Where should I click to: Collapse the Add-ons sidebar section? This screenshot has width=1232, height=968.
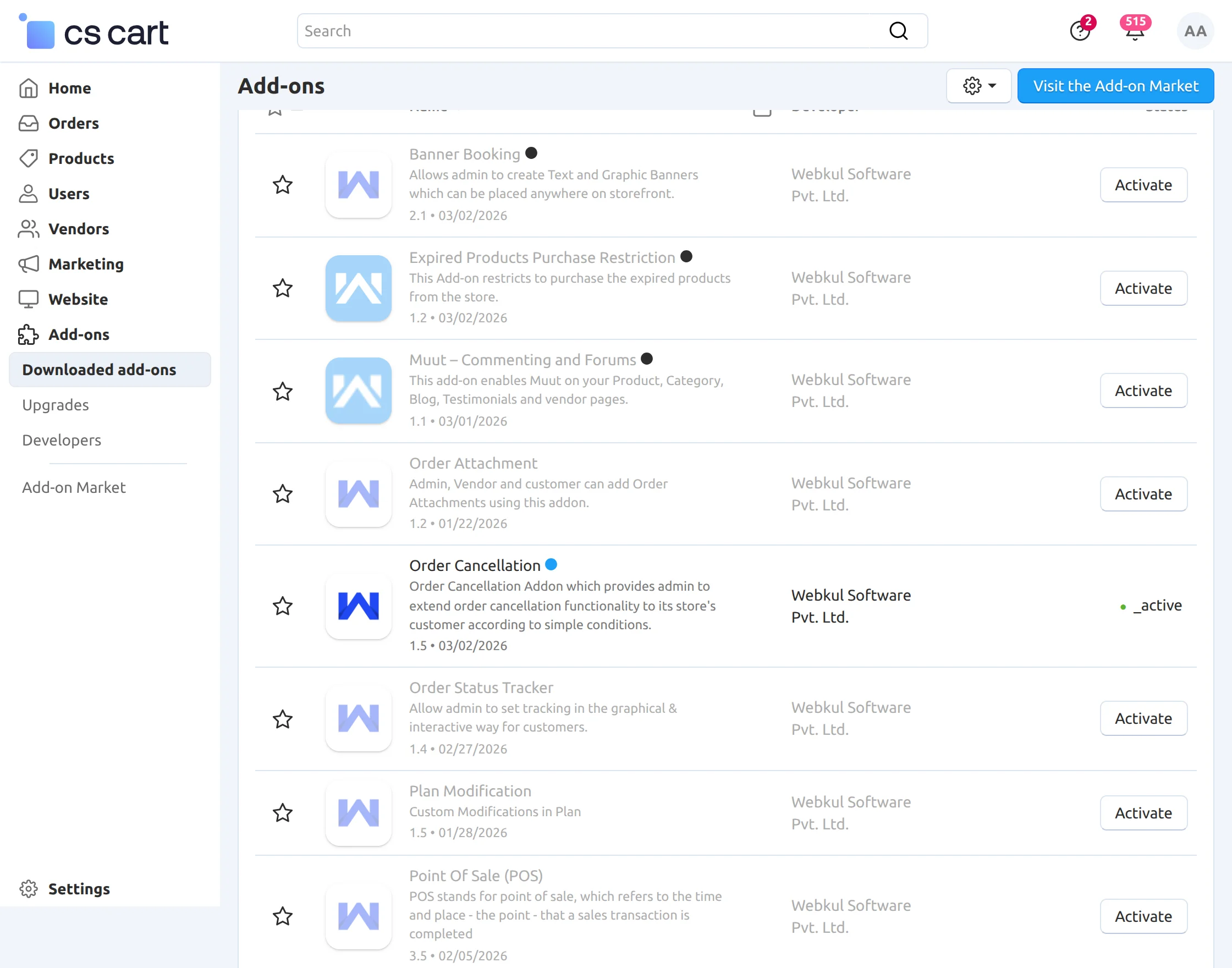(x=79, y=334)
